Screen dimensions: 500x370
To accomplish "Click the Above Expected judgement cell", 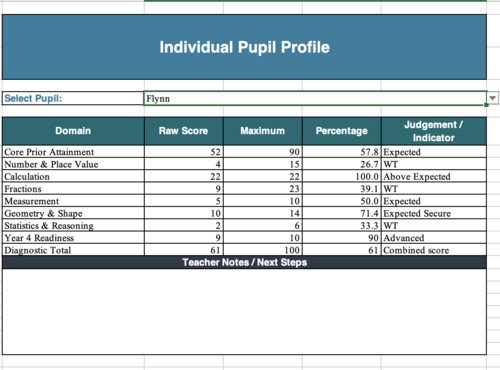I will click(x=434, y=176).
